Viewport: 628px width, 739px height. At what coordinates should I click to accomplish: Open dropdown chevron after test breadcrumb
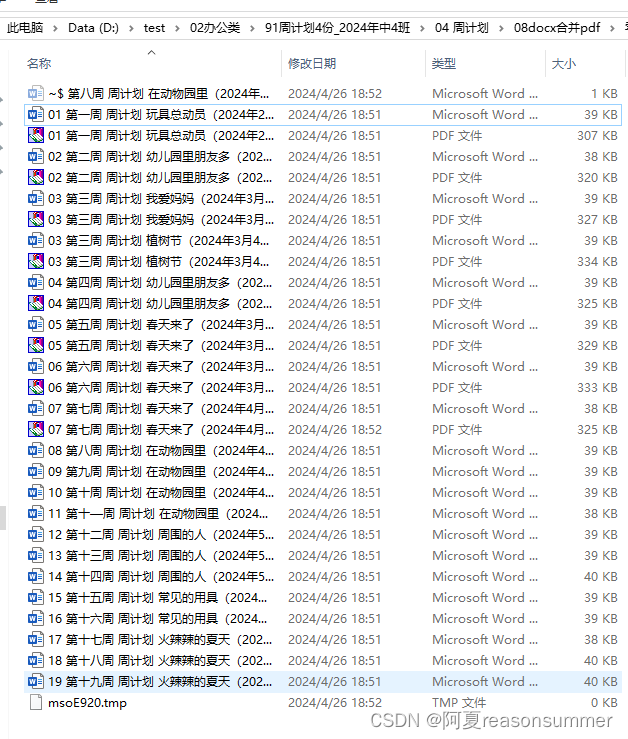(x=178, y=28)
